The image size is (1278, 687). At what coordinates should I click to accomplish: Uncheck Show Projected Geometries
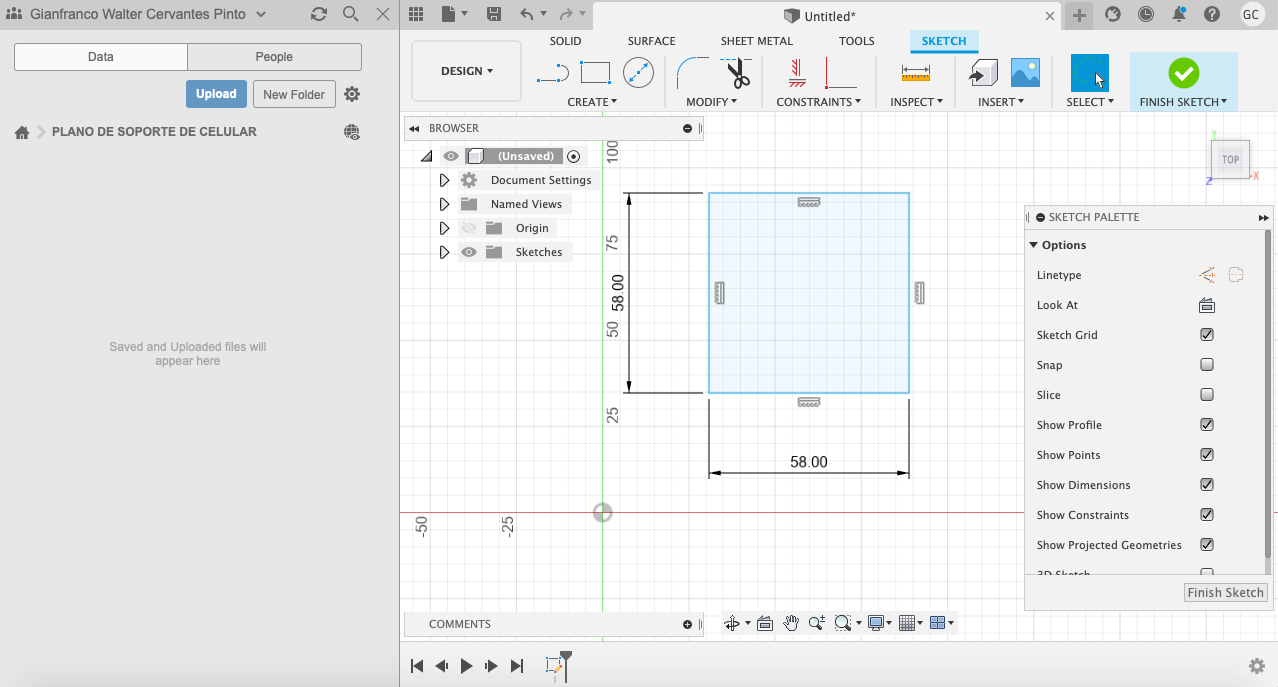[1207, 545]
